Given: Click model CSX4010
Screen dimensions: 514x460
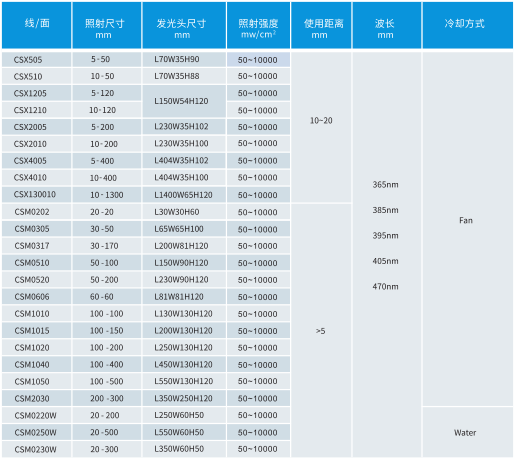Looking at the screenshot, I should click(x=36, y=178).
